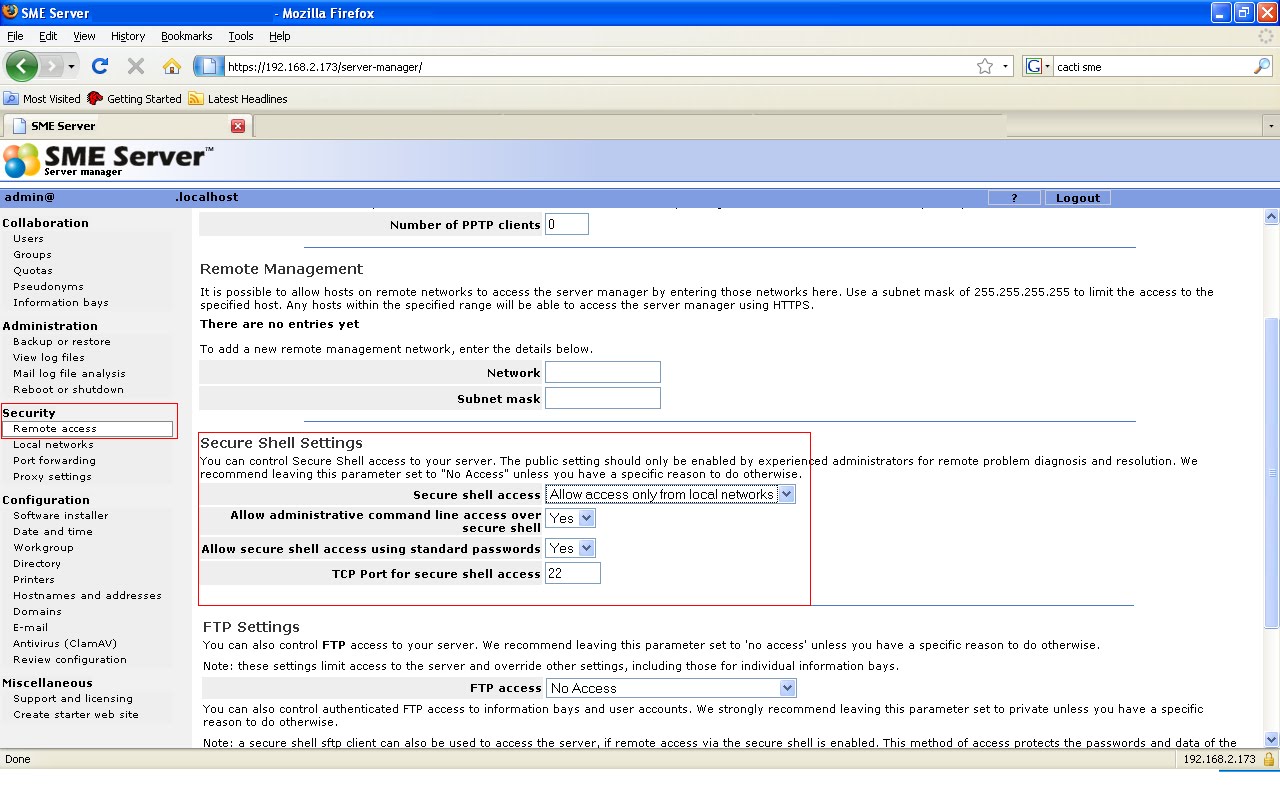Go to the home page icon

172,66
